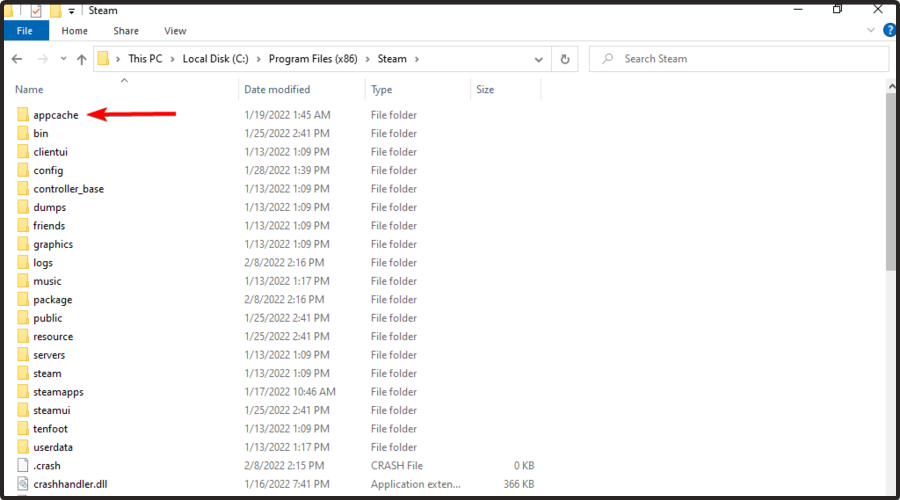Click Steam breadcrumb in address bar
This screenshot has width=900, height=500.
click(392, 59)
